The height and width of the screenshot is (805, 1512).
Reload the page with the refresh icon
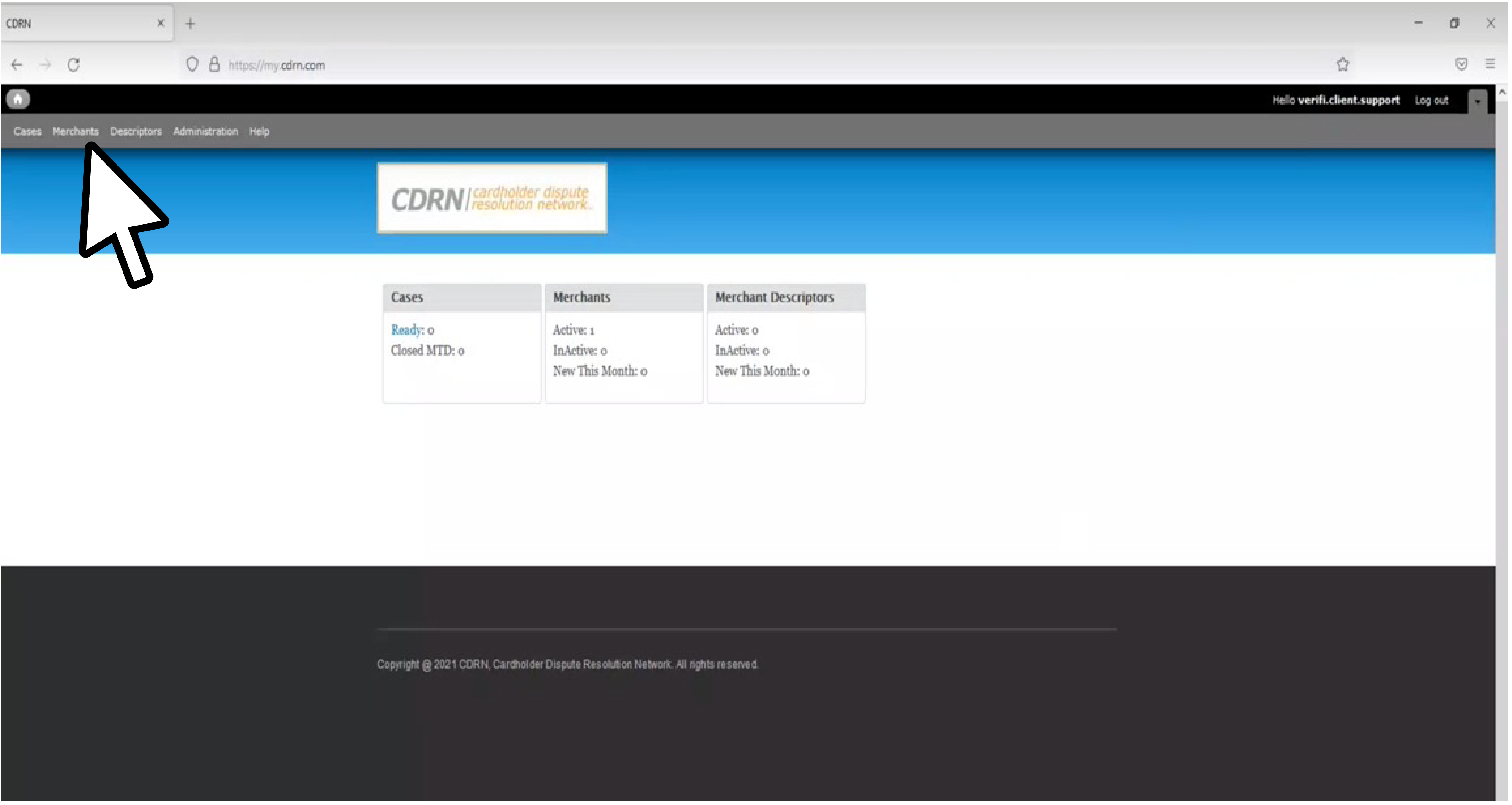[x=74, y=64]
